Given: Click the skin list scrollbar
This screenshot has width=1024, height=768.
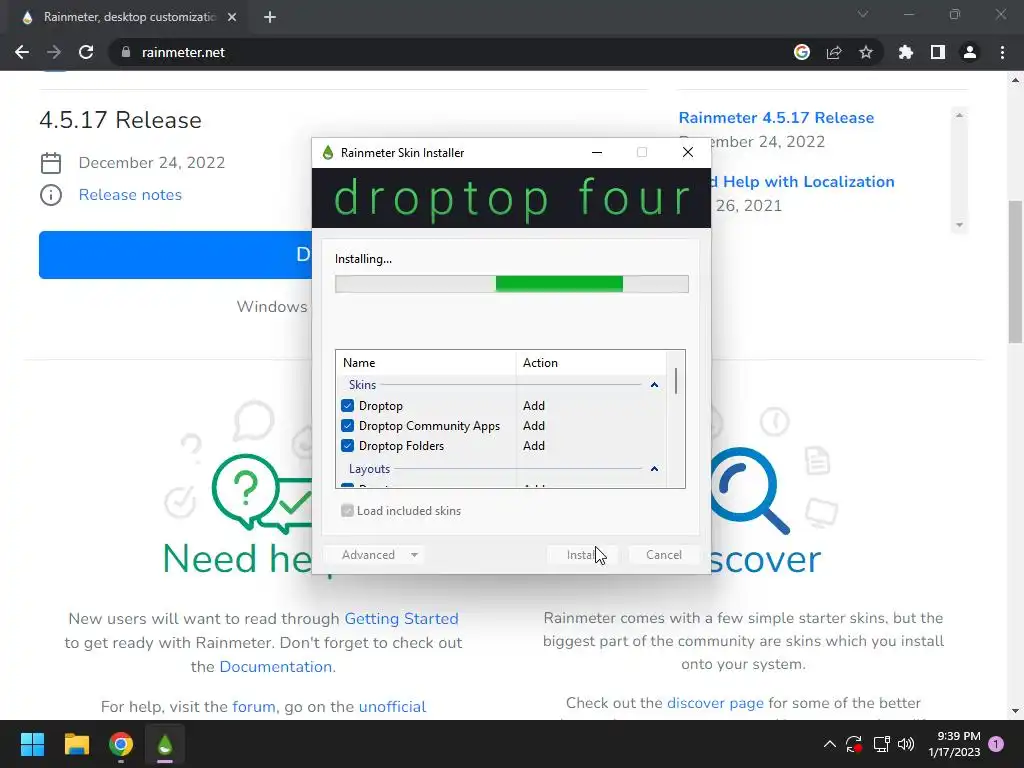Looking at the screenshot, I should coord(676,381).
